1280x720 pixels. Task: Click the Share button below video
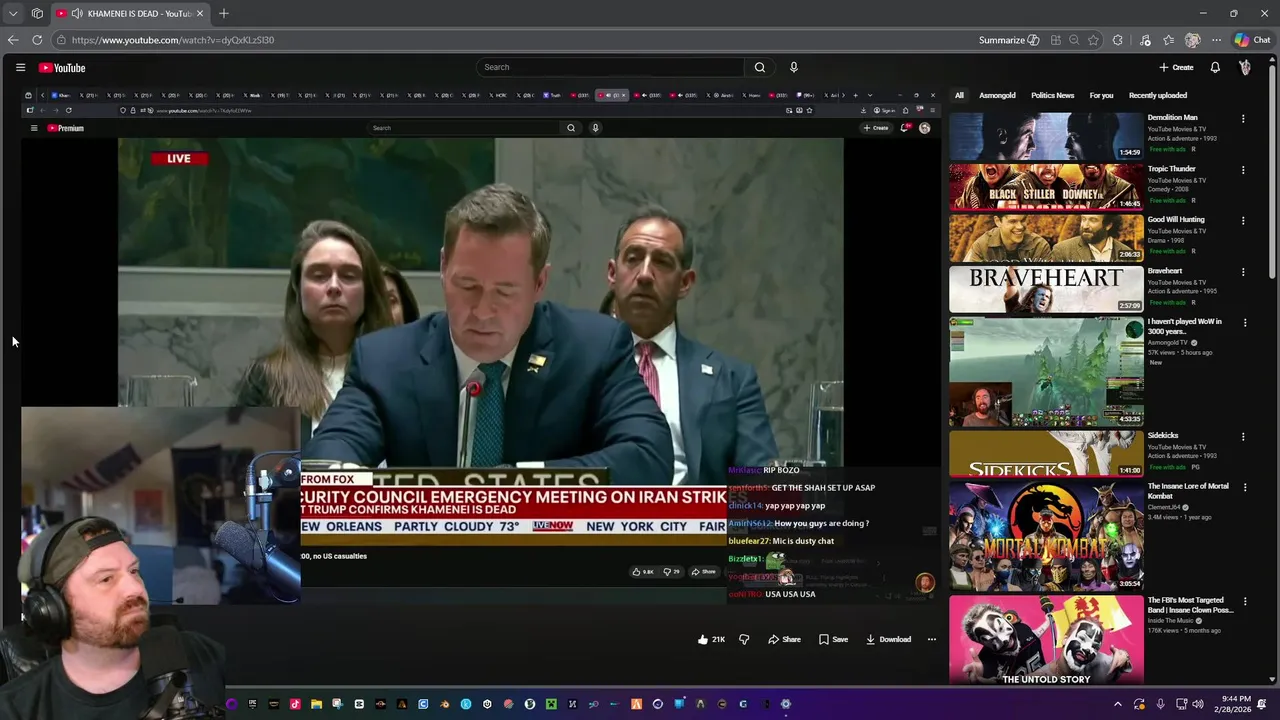(x=784, y=639)
